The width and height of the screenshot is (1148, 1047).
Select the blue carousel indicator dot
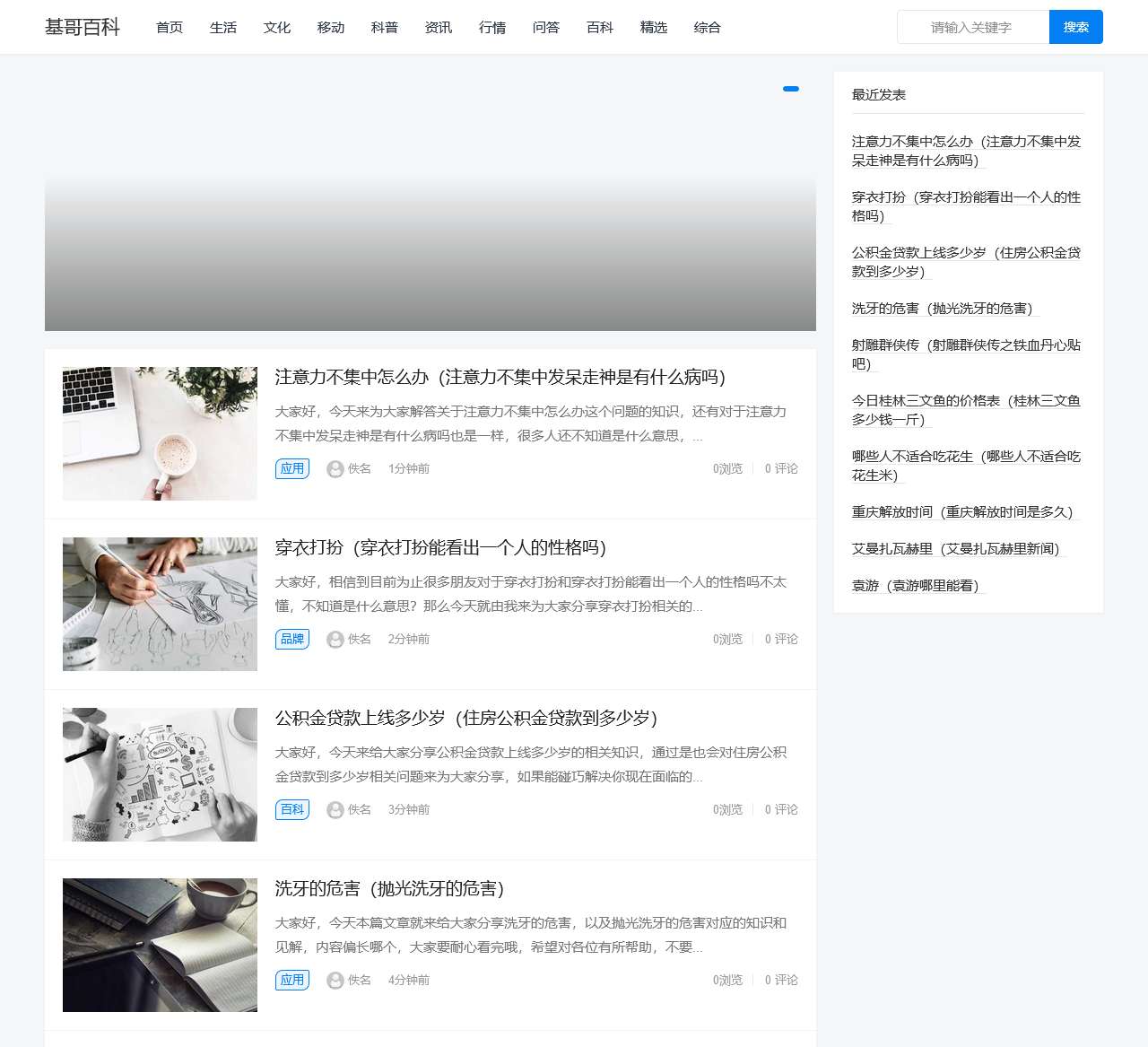790,89
